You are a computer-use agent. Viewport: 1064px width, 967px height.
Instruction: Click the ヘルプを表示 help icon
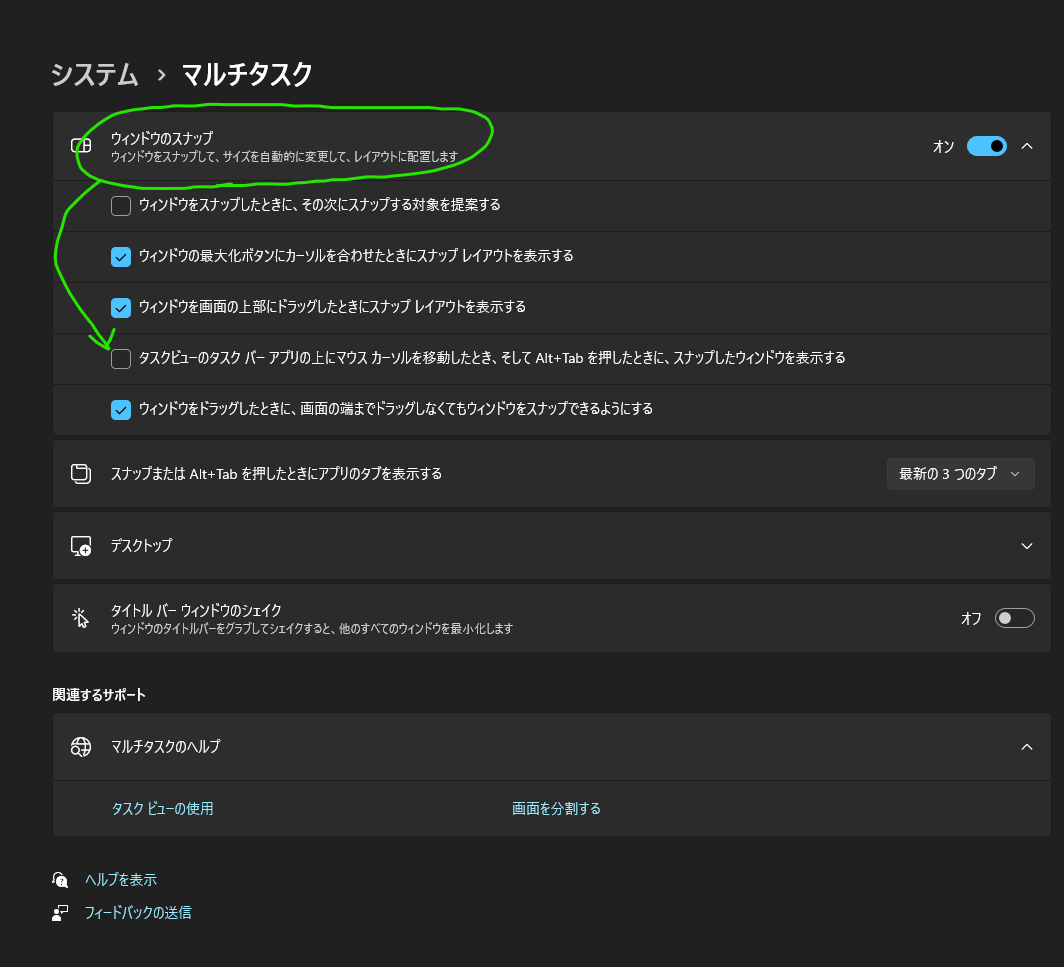(61, 880)
